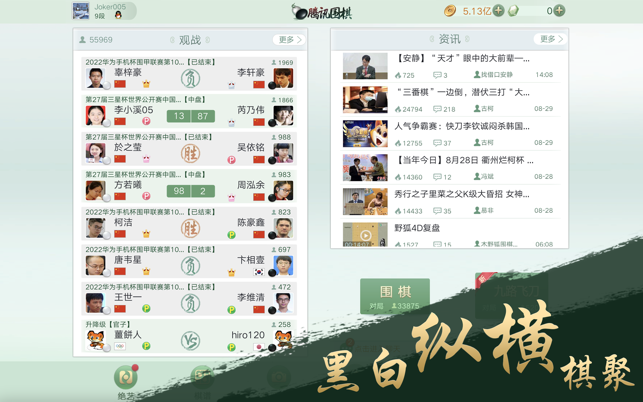Click the 55969 spectator count
The width and height of the screenshot is (643, 402).
click(96, 40)
